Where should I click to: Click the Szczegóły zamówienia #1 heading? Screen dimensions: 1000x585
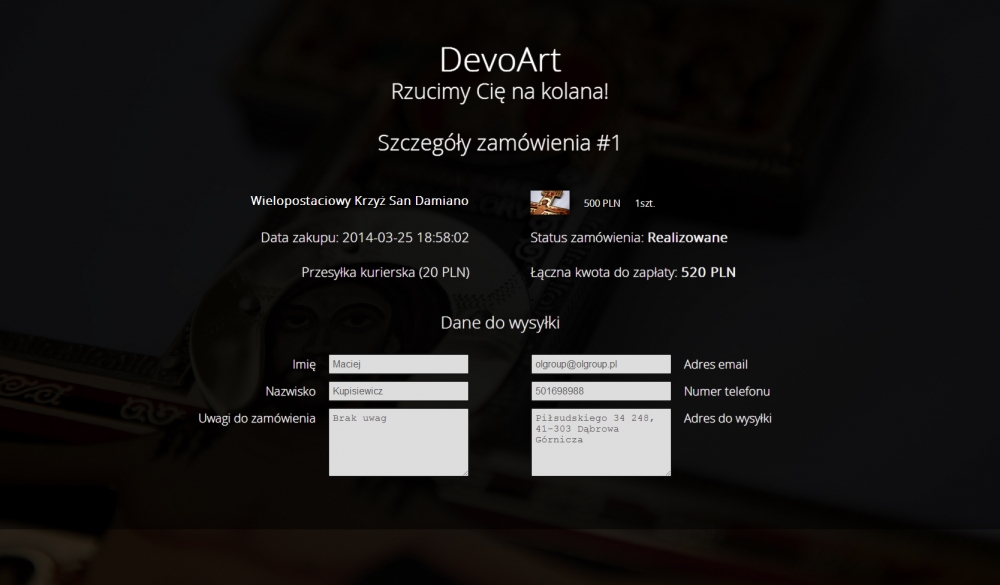pos(499,143)
